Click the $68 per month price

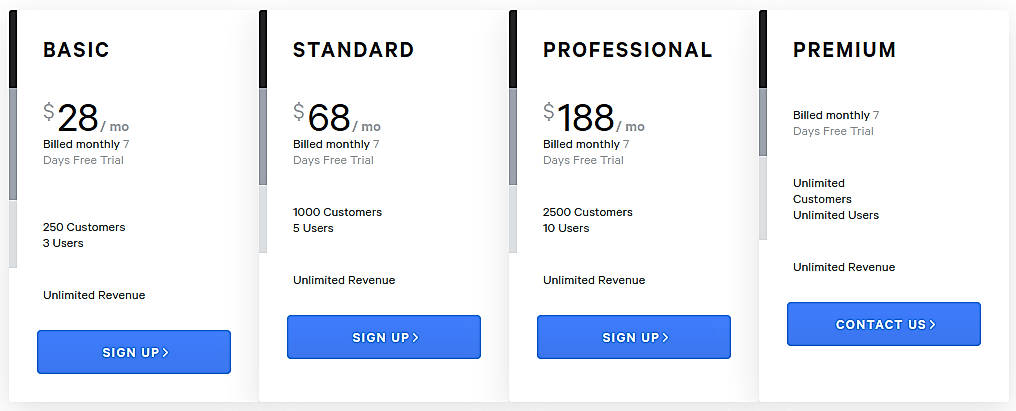(x=336, y=118)
